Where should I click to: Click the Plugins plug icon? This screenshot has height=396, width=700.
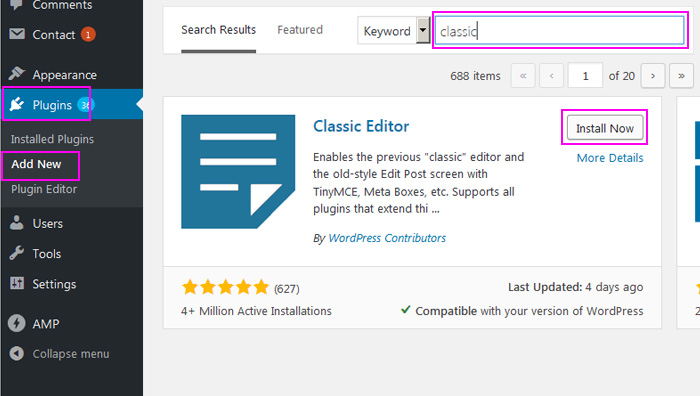[17, 104]
